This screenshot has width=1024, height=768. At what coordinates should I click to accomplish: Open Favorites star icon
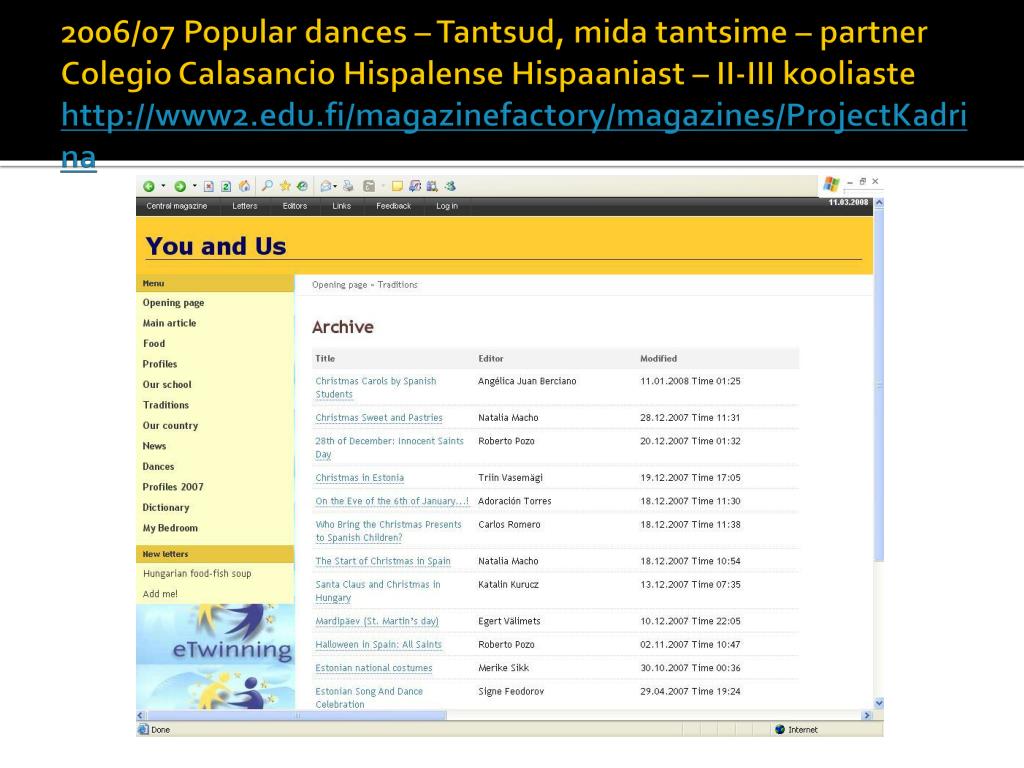[285, 186]
